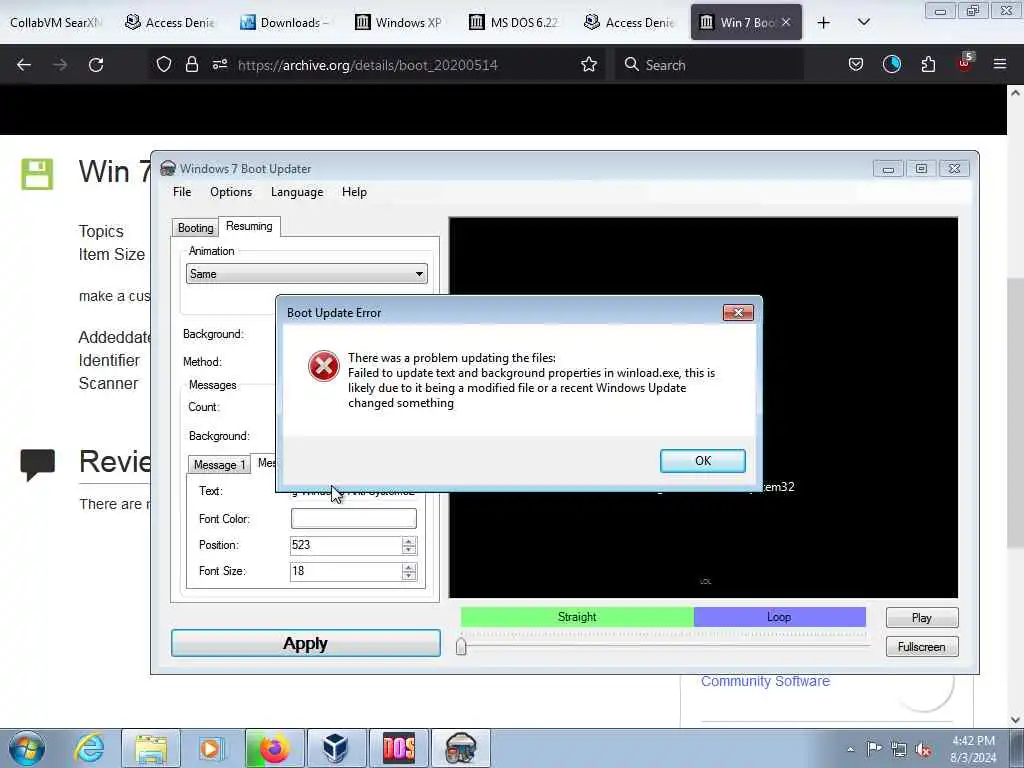Click the network tray icon
Screen dimensions: 1024x768
(x=899, y=749)
